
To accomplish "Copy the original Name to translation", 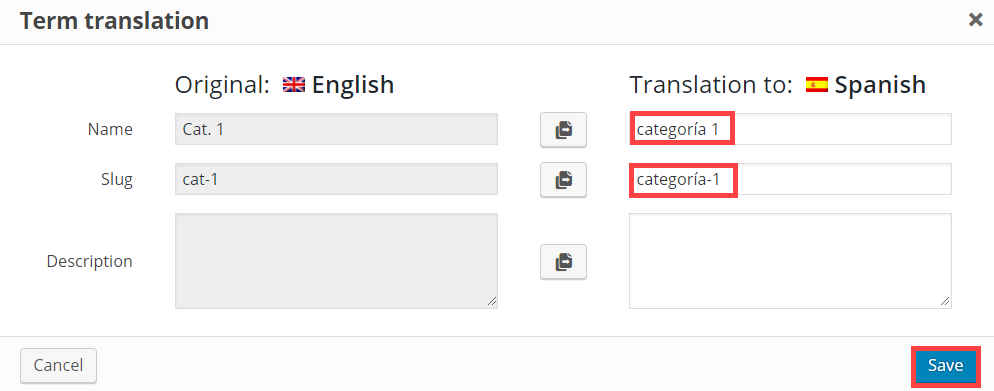I will (x=563, y=130).
